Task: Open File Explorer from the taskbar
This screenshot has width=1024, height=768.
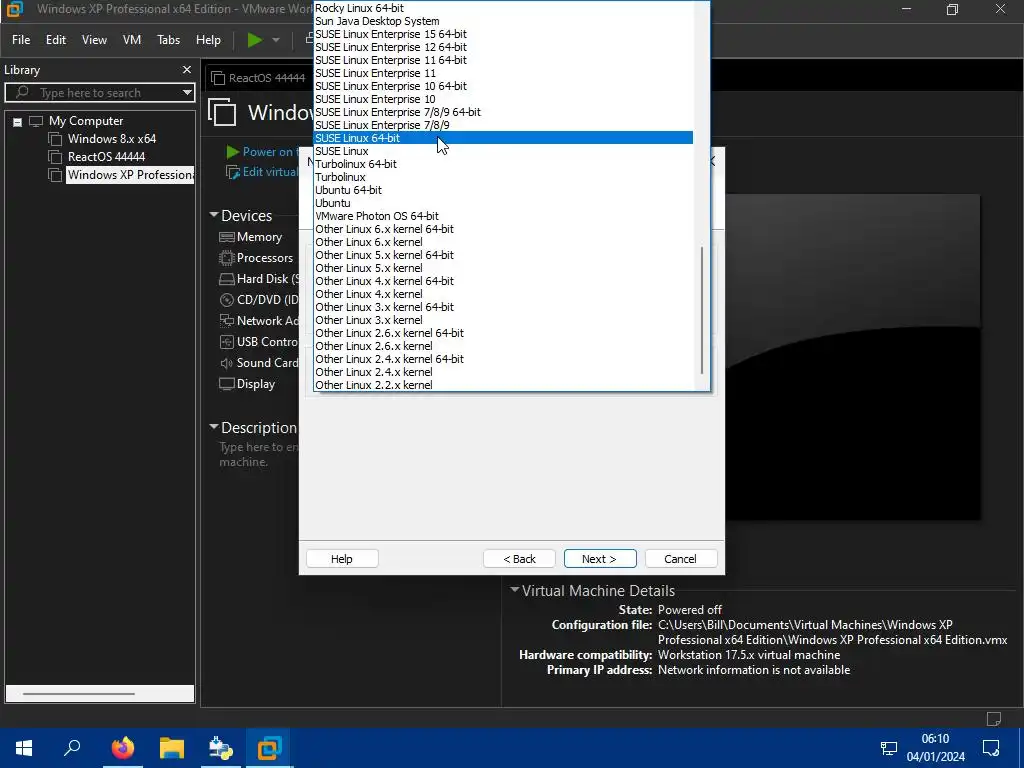Action: pyautogui.click(x=172, y=748)
